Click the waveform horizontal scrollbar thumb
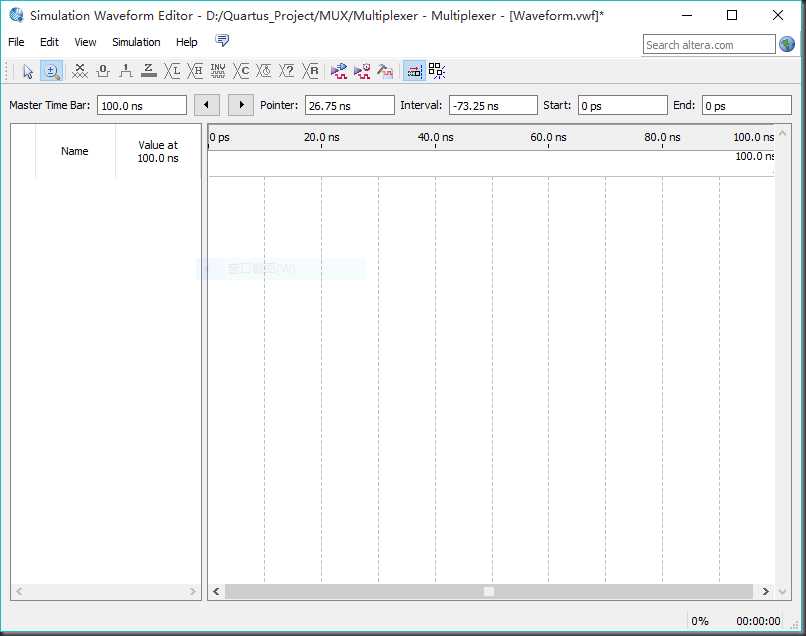Screen dimensions: 806x636 click(489, 591)
